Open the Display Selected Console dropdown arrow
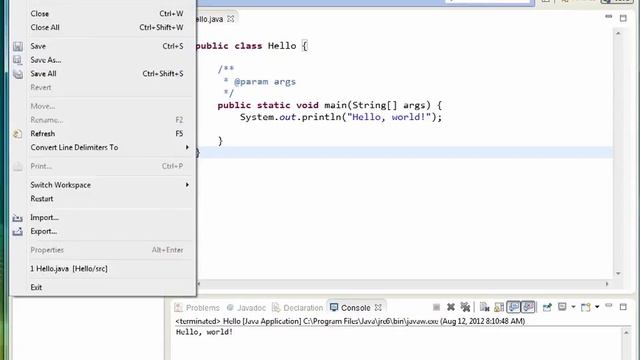 click(573, 307)
